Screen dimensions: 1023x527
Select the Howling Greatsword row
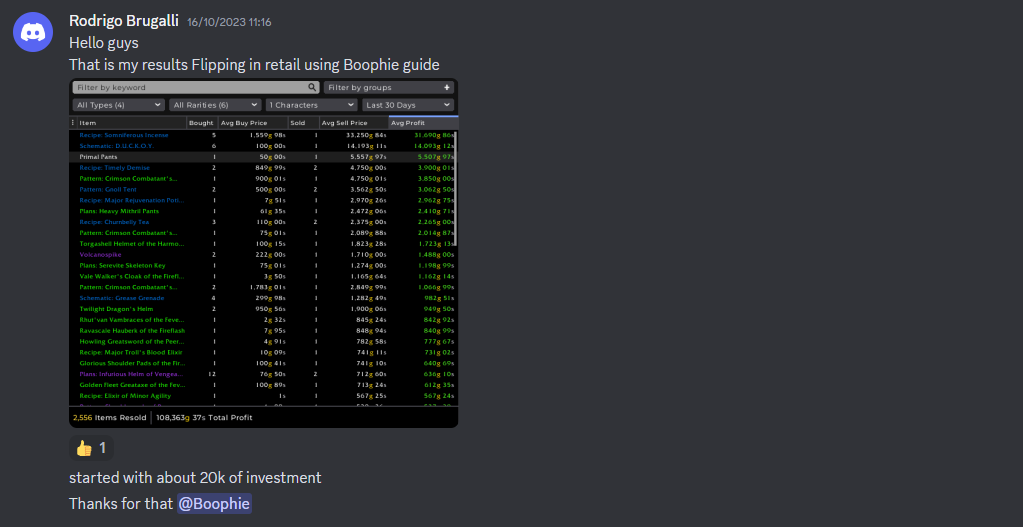click(x=262, y=341)
